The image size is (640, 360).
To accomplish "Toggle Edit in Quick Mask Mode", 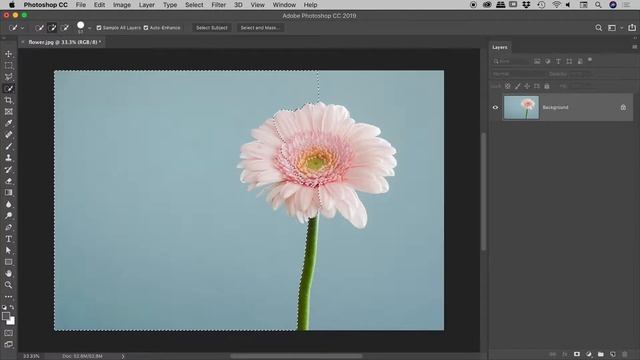I will coord(9,333).
